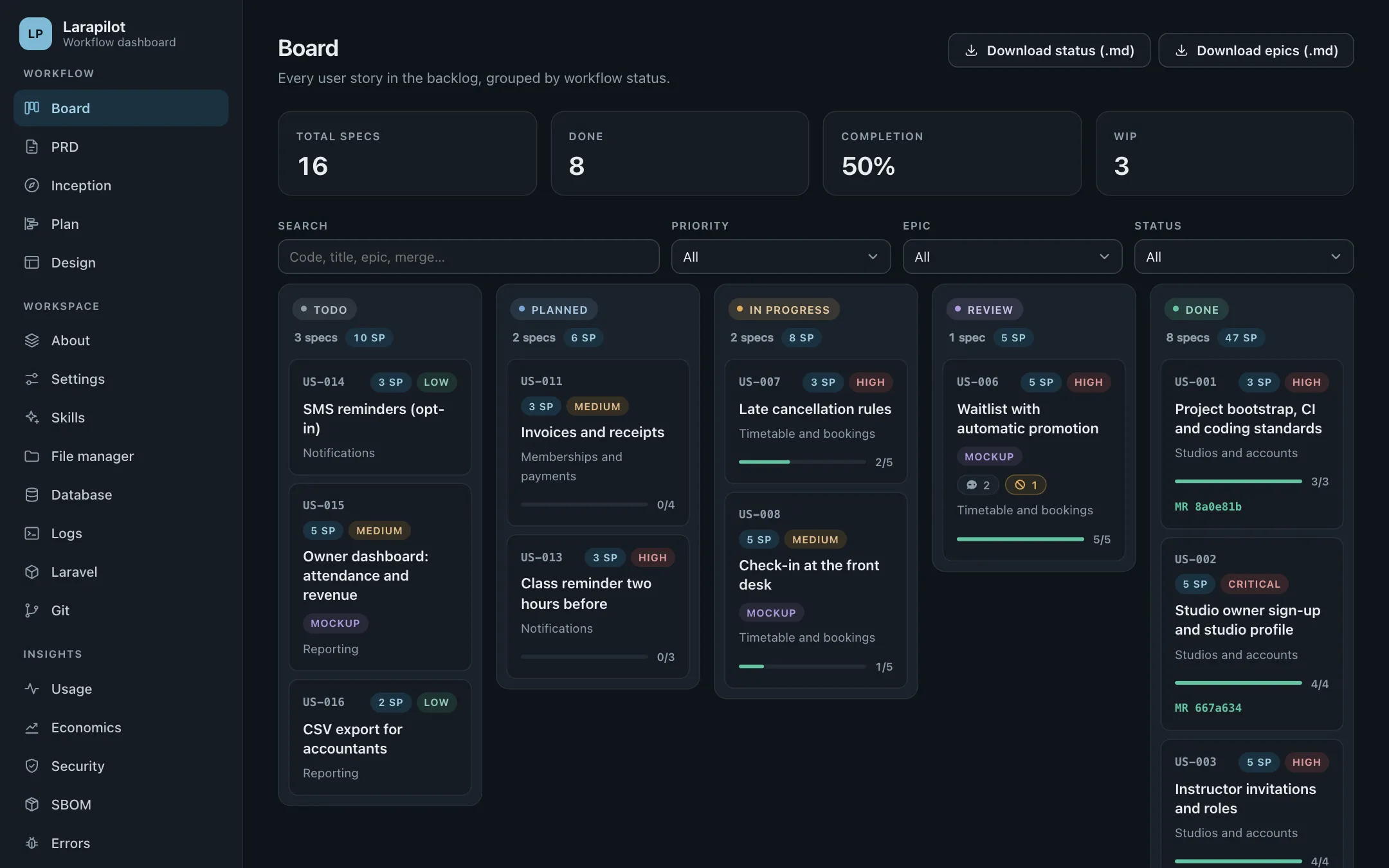Open the CSV export for accountants card

pos(379,737)
